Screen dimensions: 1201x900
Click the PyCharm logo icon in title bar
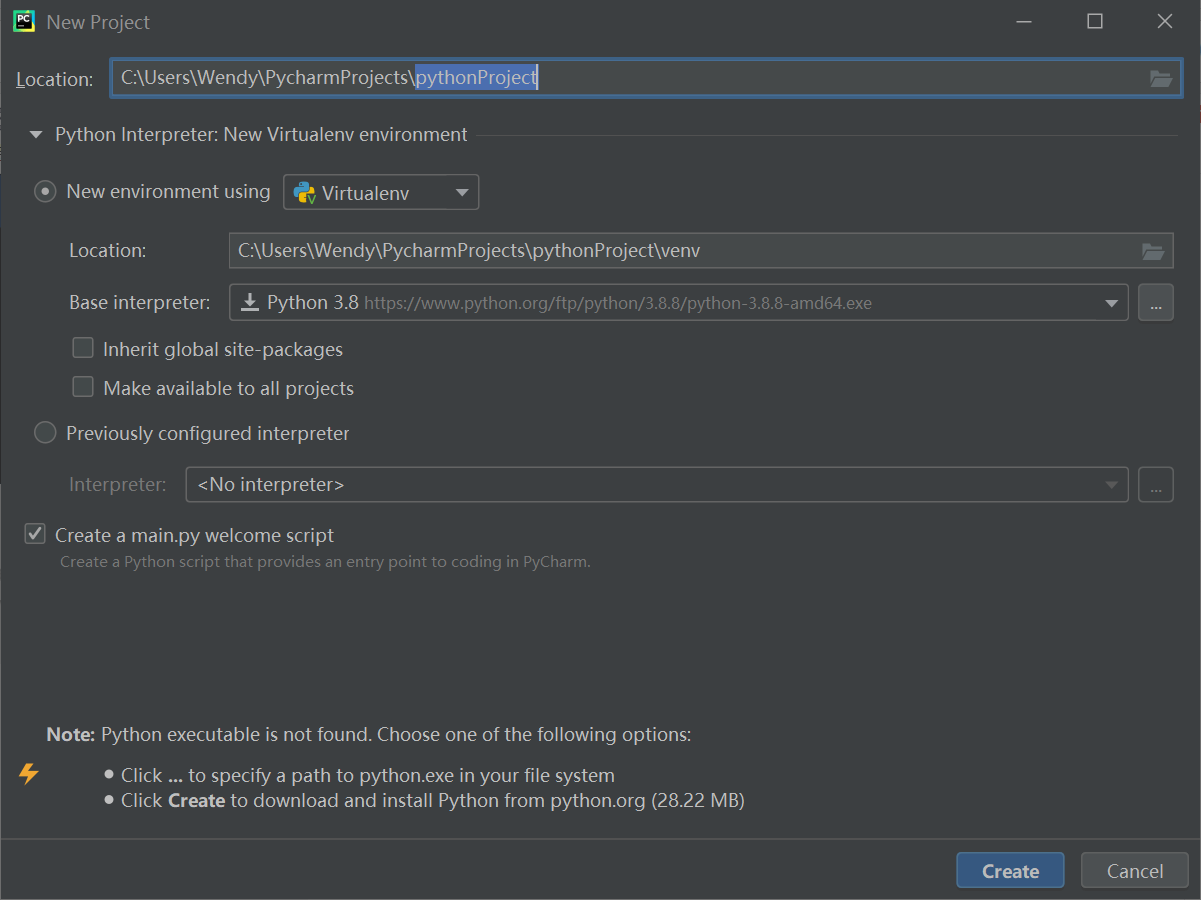point(24,21)
